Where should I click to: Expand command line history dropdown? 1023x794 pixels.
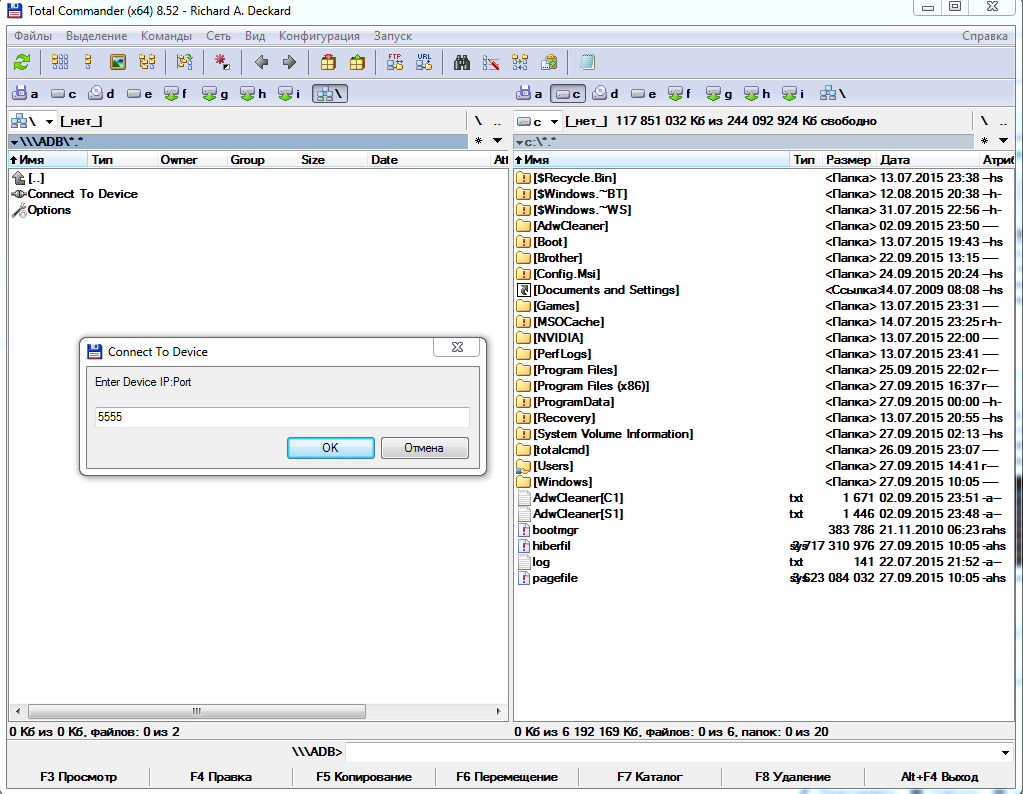[x=1004, y=752]
